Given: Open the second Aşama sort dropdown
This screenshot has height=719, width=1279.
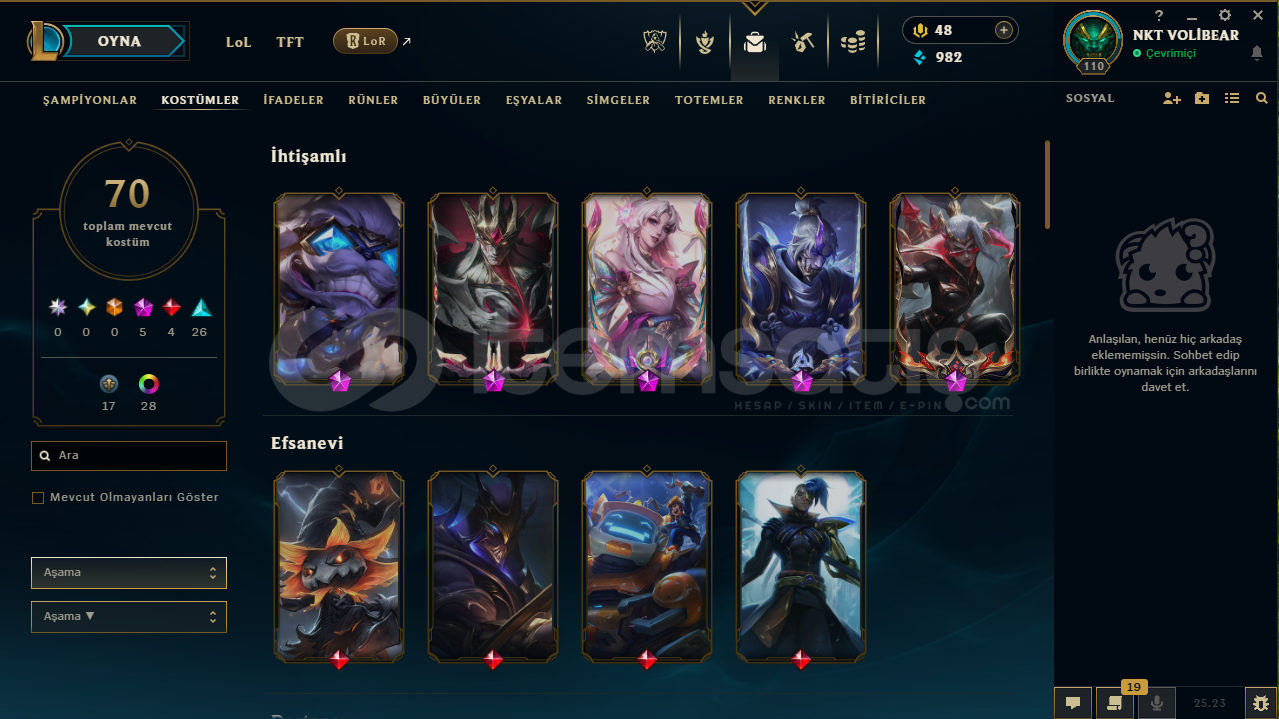Looking at the screenshot, I should click(129, 617).
